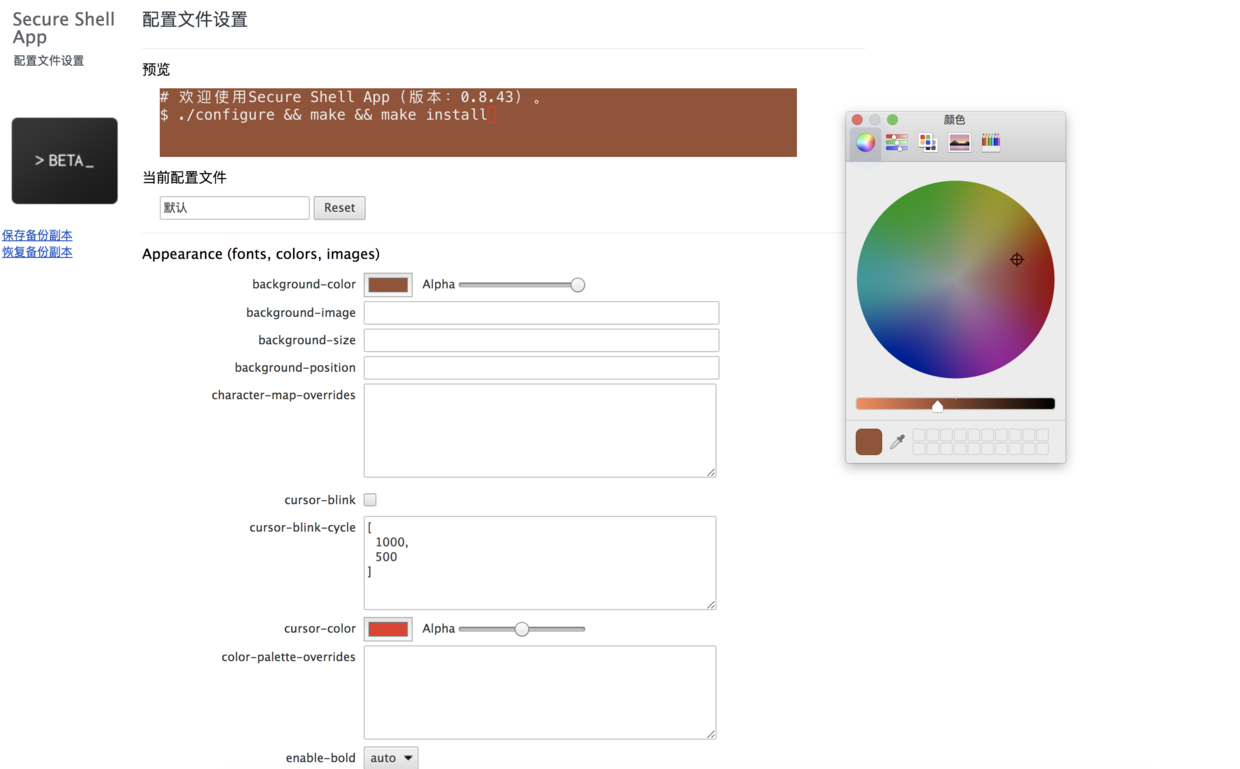Image resolution: width=1240 pixels, height=769 pixels.
Task: Adjust the cursor-color Alpha slider
Action: coord(522,629)
